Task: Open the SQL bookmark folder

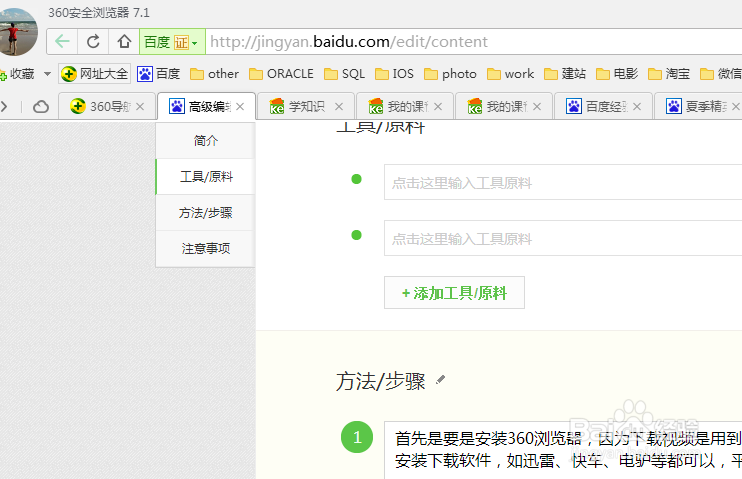Action: point(344,74)
